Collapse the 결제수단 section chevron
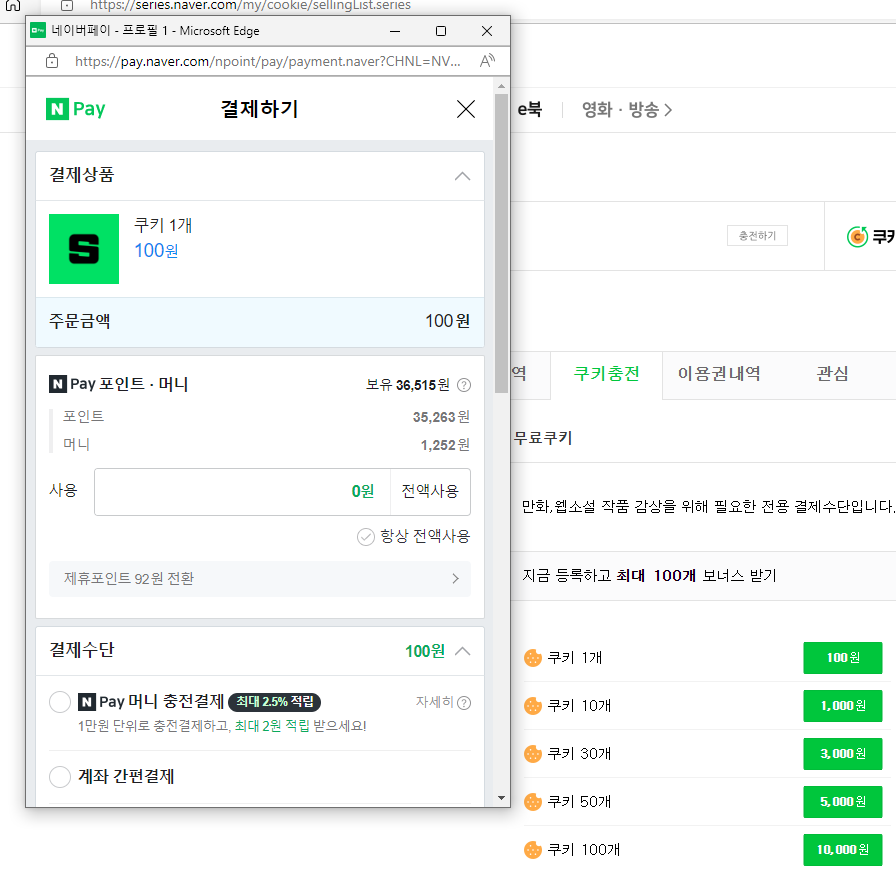 click(462, 651)
